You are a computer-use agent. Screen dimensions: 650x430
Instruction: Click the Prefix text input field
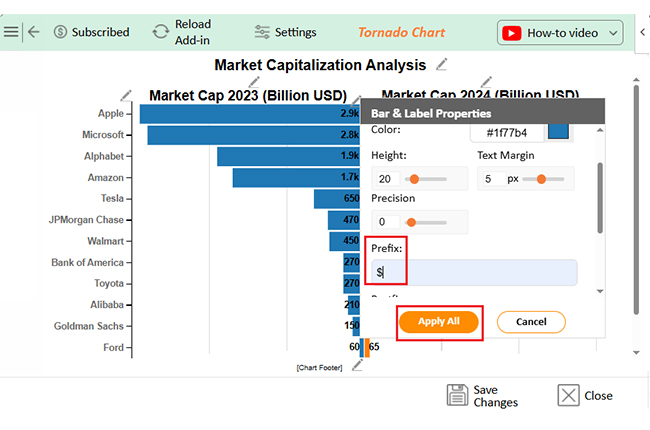[x=474, y=272]
